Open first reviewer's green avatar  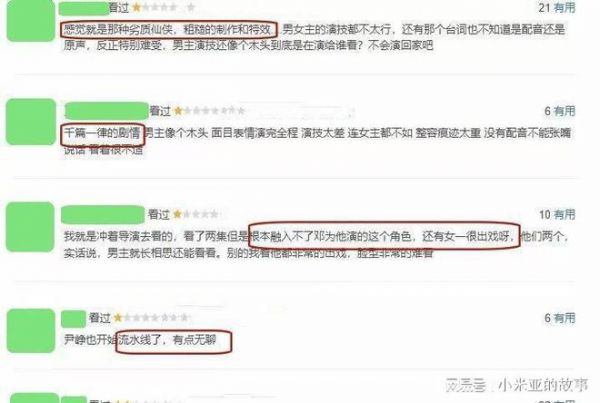click(31, 20)
